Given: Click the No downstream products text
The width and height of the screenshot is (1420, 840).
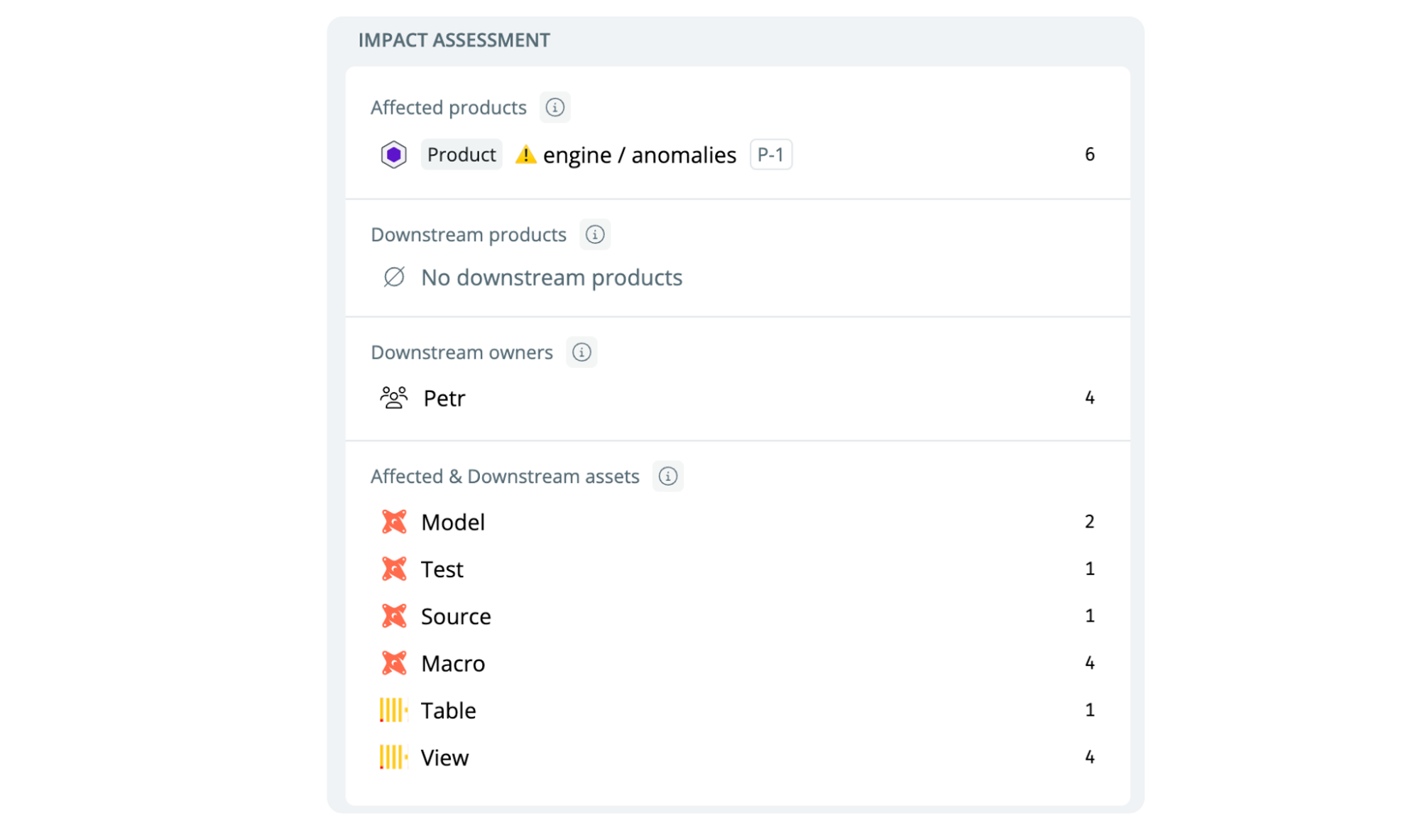Looking at the screenshot, I should coord(552,278).
